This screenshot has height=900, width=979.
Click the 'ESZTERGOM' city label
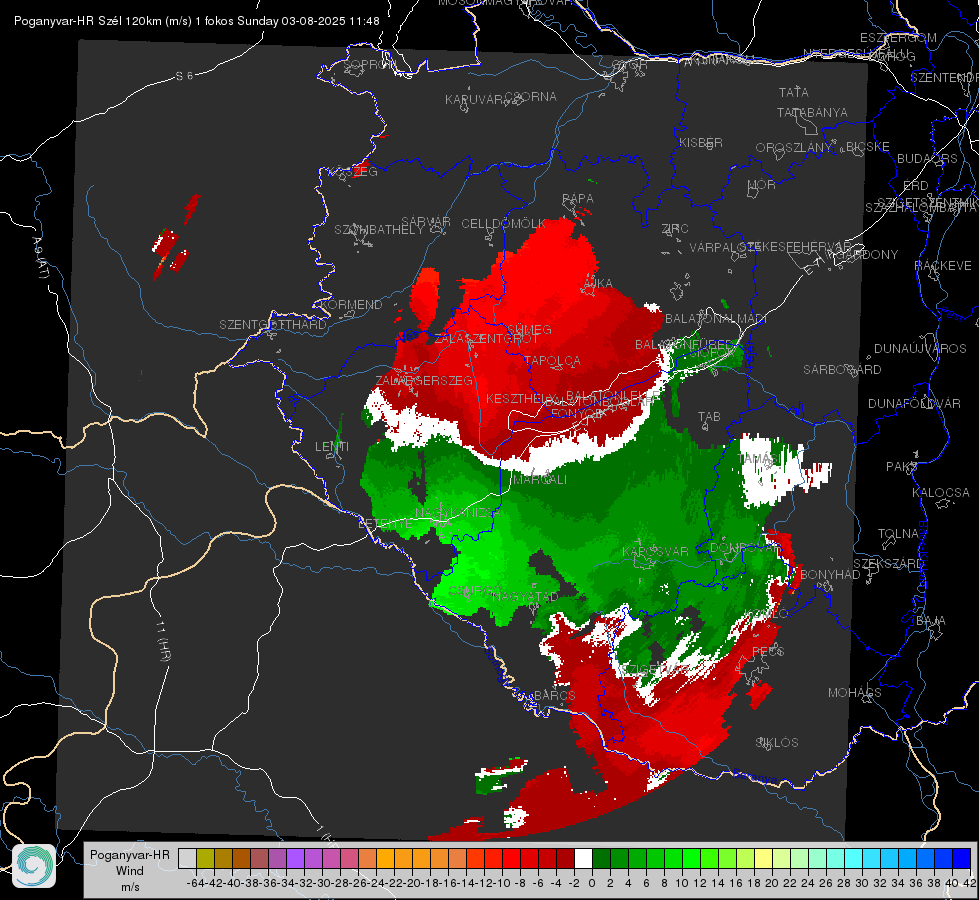(898, 37)
